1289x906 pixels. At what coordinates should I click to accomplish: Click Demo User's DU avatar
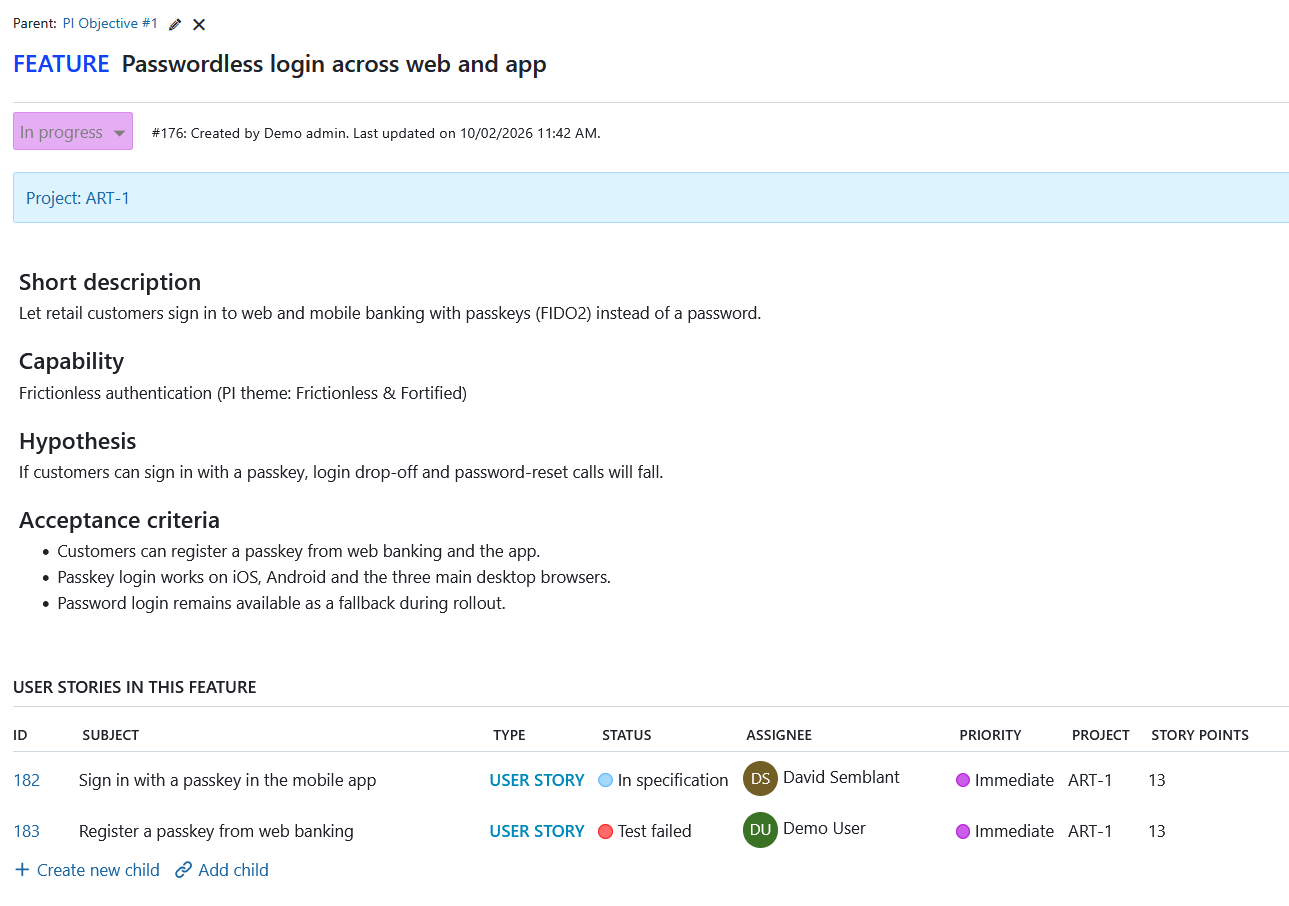tap(760, 829)
